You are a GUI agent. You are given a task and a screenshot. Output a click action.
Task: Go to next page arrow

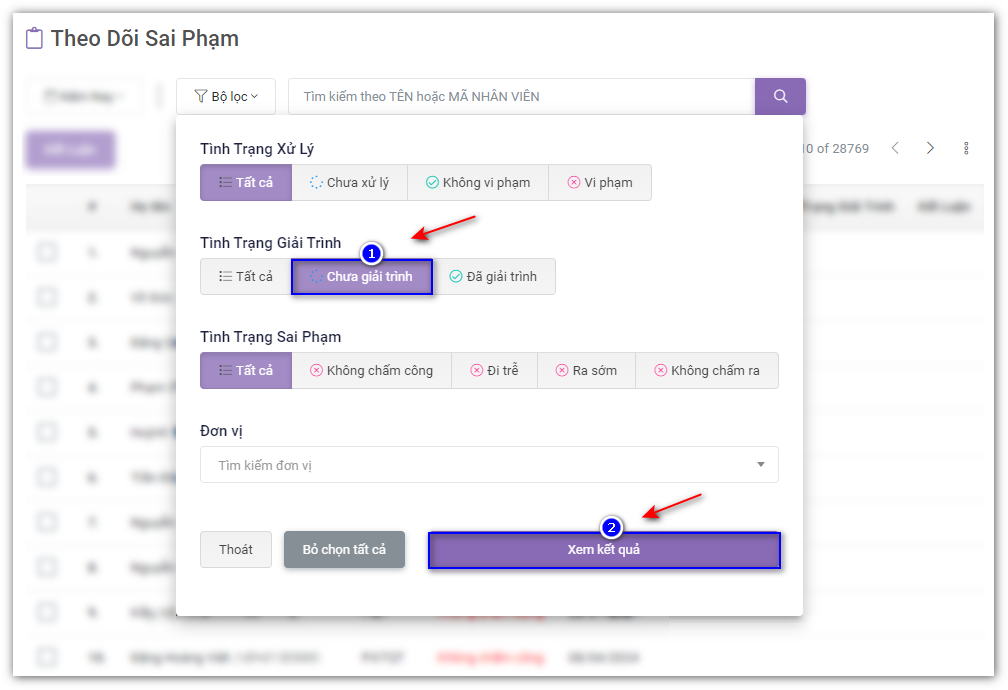point(930,148)
